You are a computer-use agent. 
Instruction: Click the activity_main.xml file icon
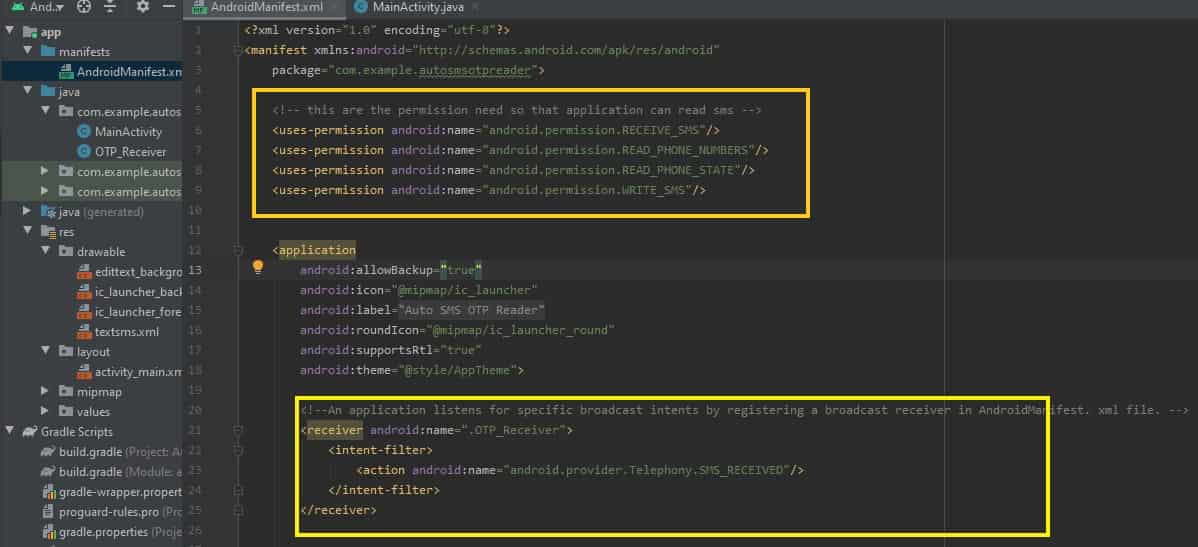[x=84, y=372]
